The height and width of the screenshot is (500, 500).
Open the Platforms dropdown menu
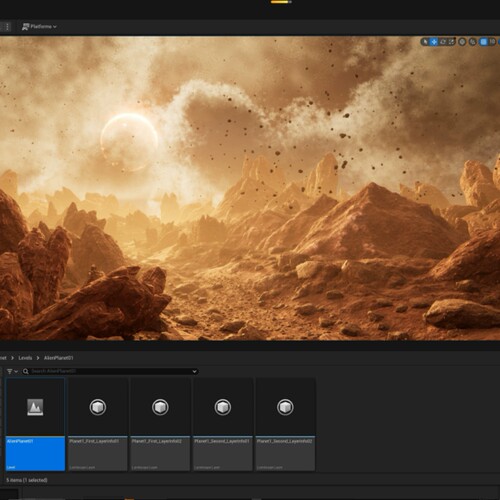tap(39, 27)
